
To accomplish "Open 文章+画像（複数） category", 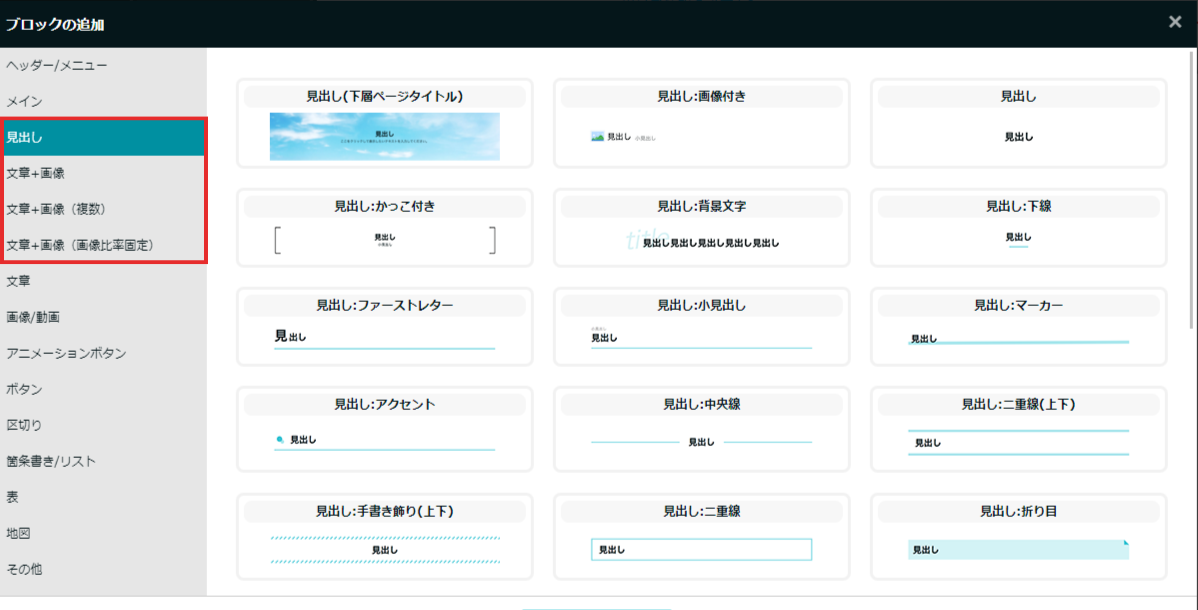I will coord(103,209).
